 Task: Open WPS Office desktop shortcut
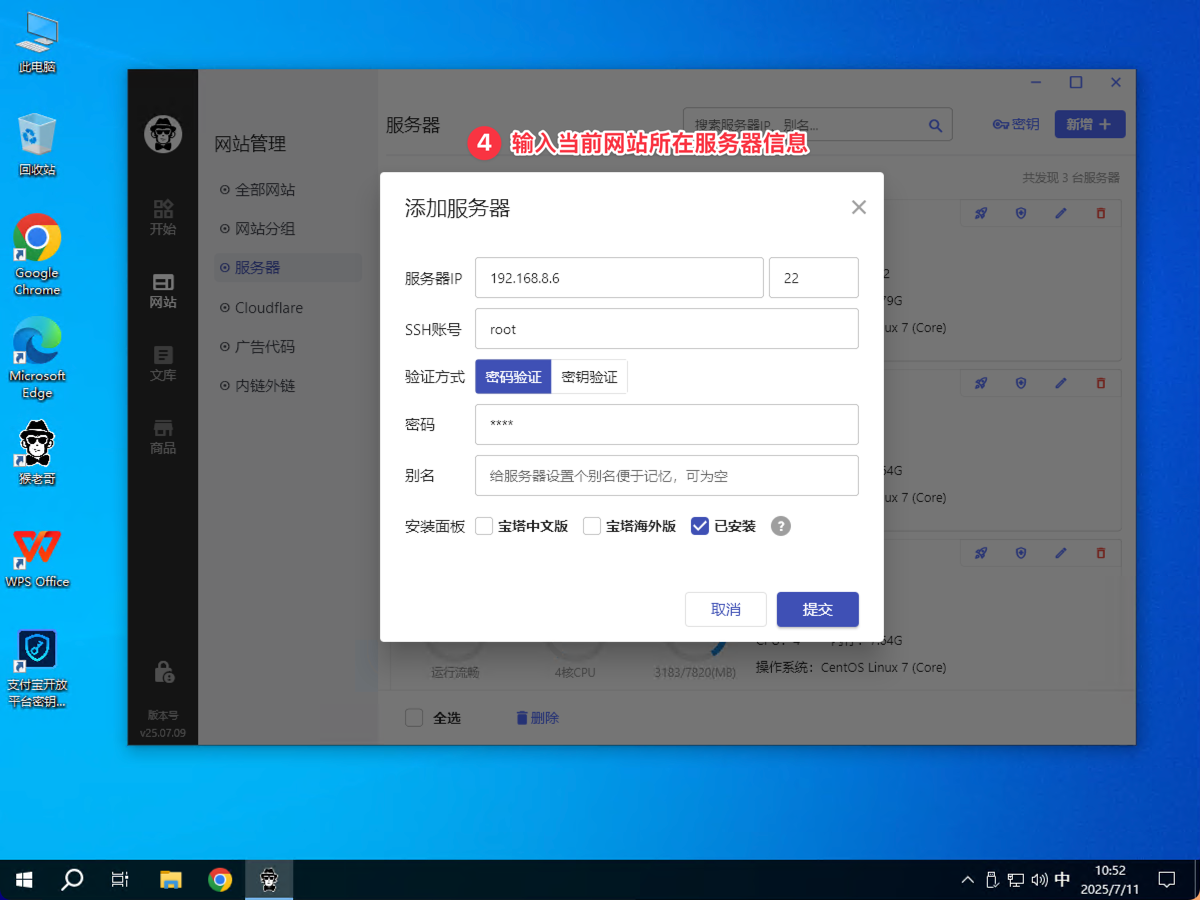tap(37, 558)
